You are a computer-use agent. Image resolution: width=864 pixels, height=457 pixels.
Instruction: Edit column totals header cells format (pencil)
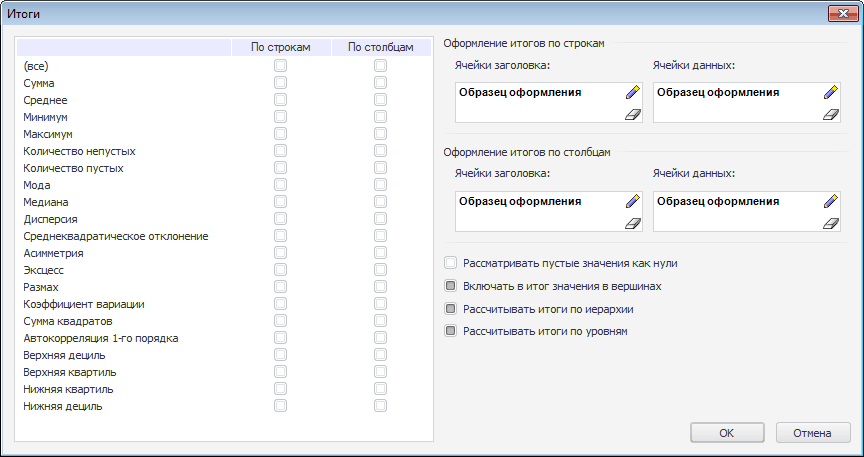(x=632, y=200)
